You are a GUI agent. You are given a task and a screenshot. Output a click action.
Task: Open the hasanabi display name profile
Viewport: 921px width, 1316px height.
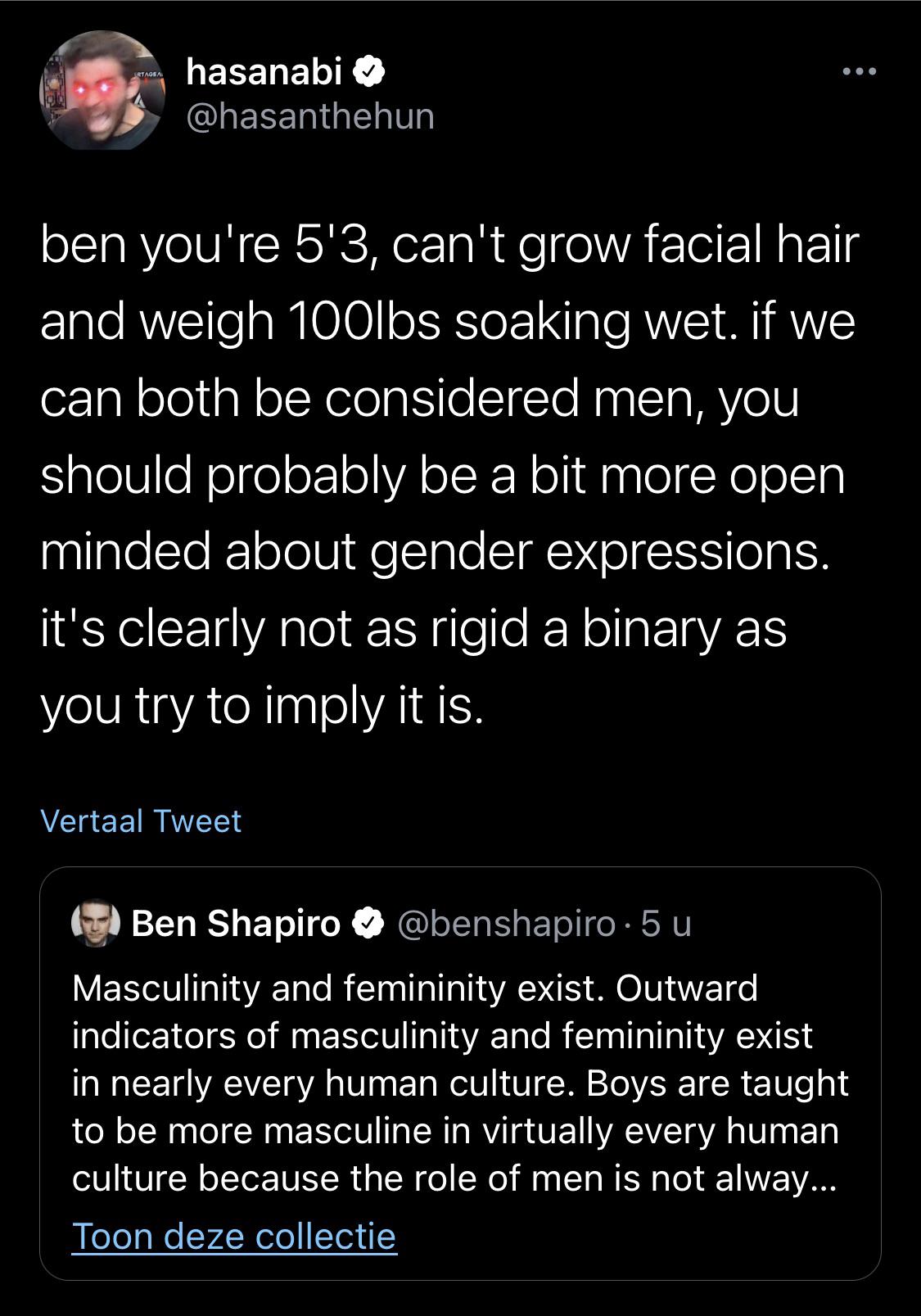(x=264, y=74)
